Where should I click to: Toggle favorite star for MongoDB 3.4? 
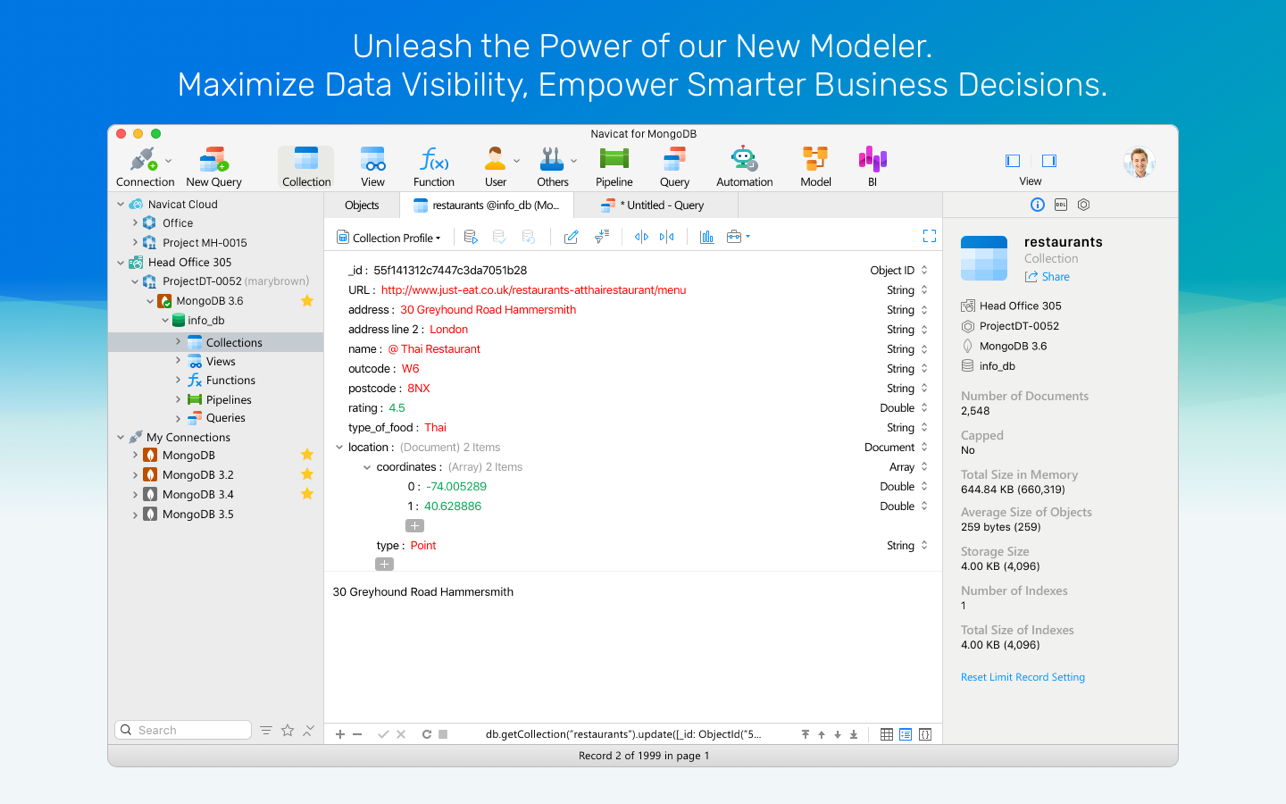(x=307, y=494)
